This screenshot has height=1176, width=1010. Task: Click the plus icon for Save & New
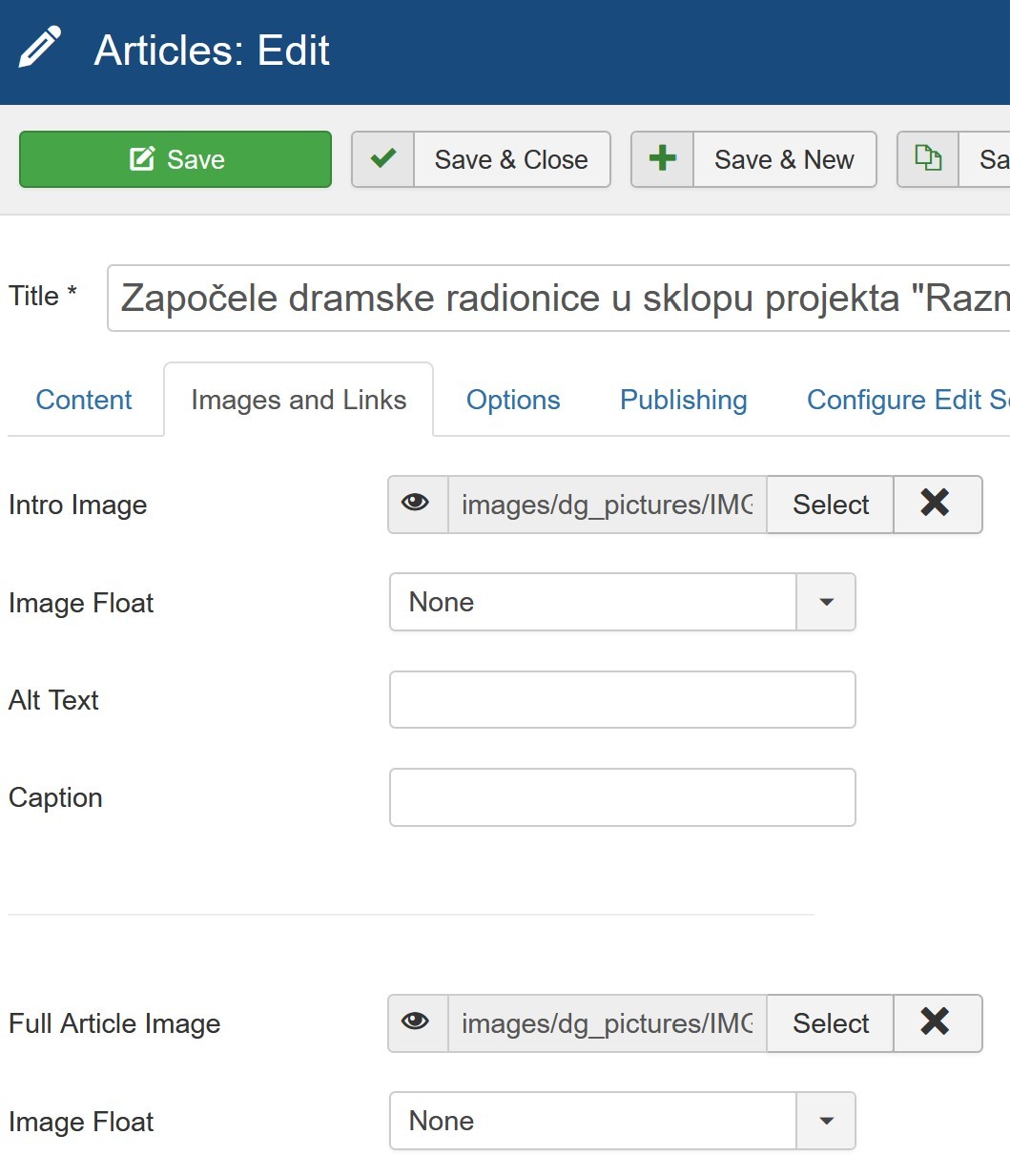pos(663,159)
